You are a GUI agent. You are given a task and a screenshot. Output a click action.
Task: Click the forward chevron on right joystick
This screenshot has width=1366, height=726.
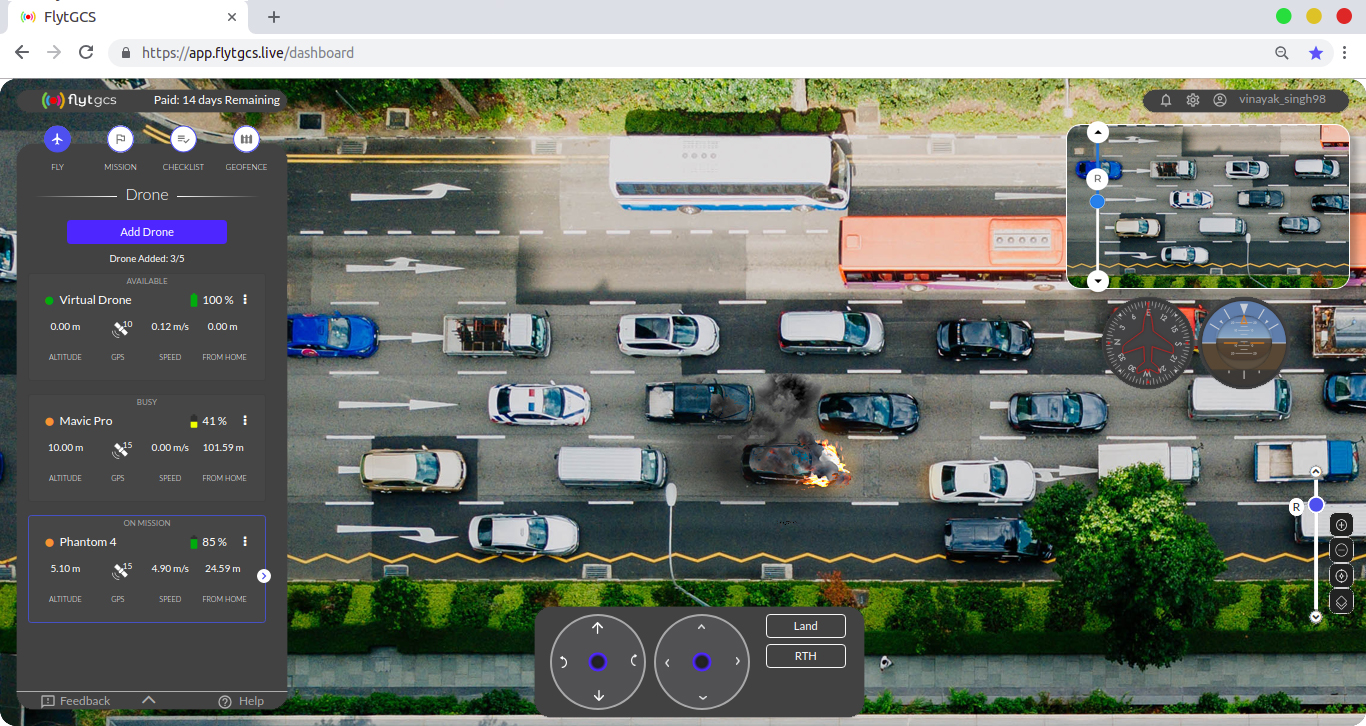tap(702, 628)
